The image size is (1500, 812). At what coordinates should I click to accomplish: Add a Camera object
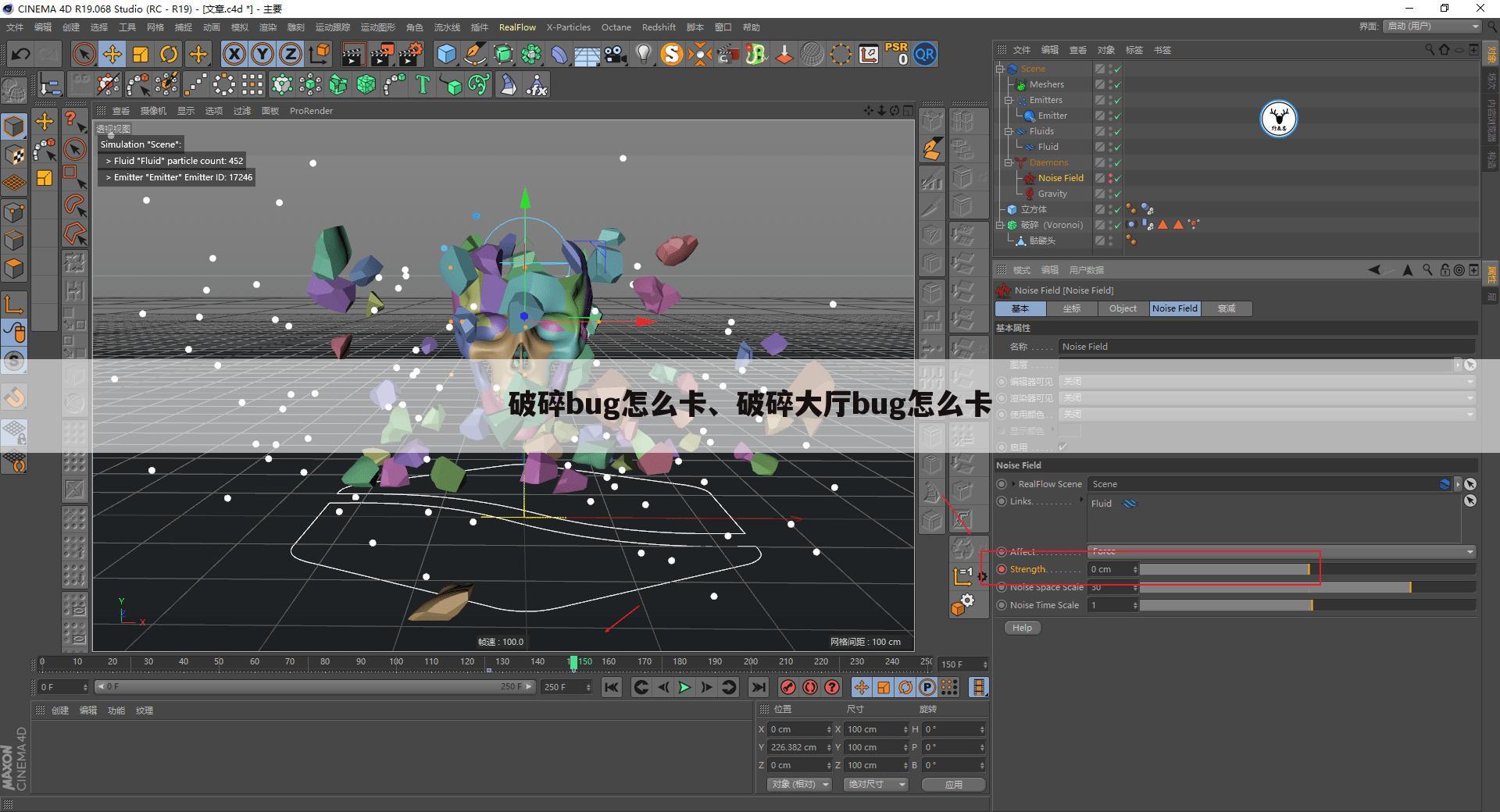pyautogui.click(x=615, y=54)
